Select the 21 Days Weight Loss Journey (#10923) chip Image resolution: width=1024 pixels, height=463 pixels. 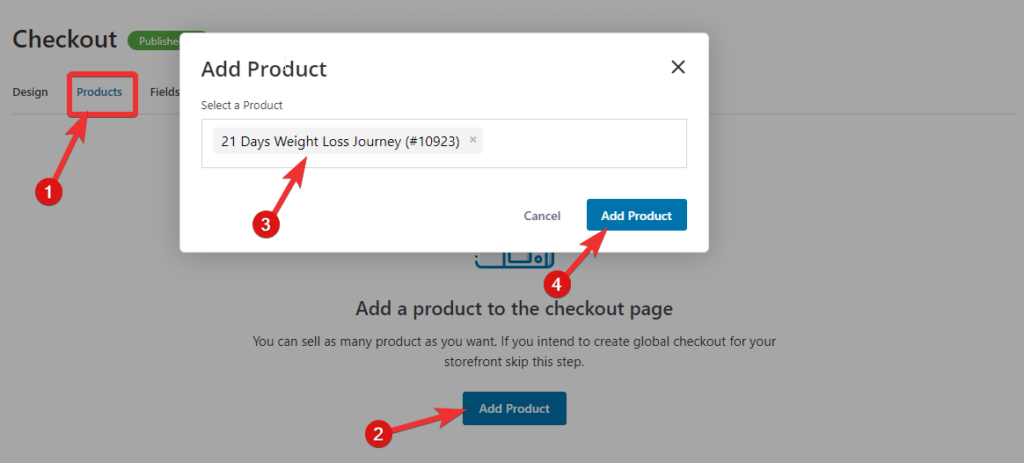(340, 141)
